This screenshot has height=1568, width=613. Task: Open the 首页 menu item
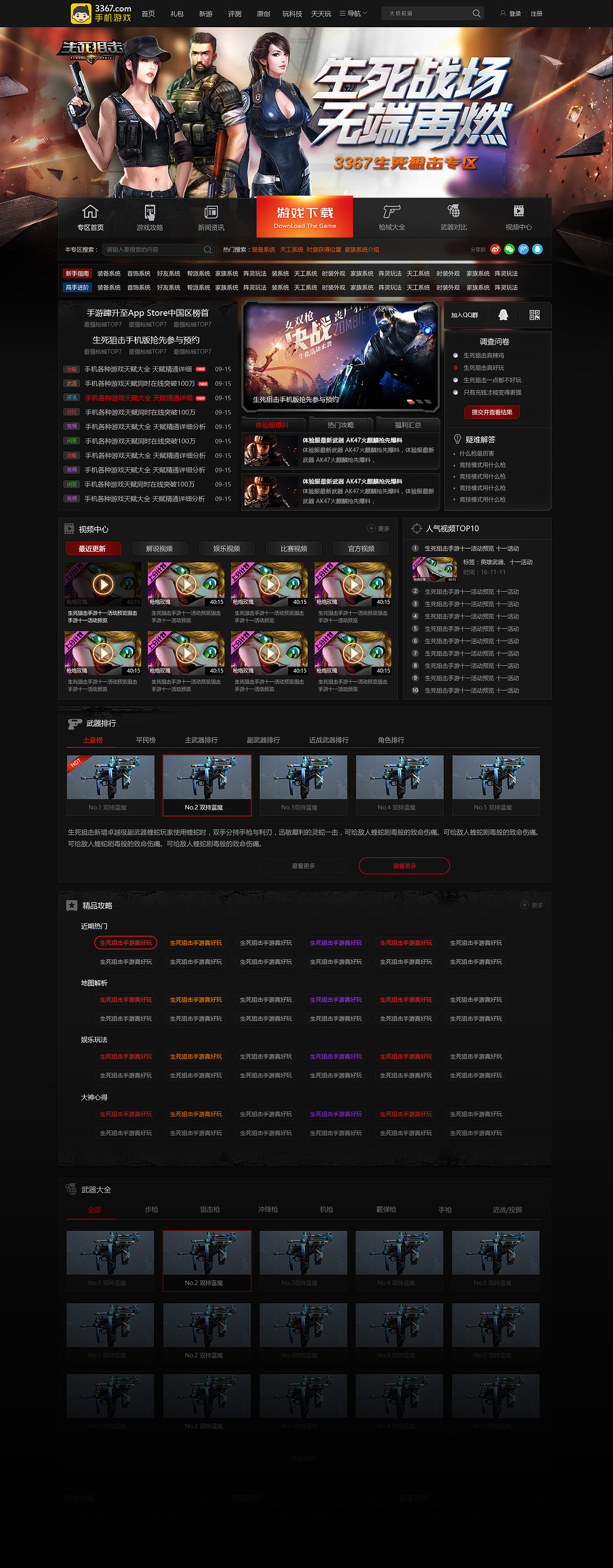(148, 13)
